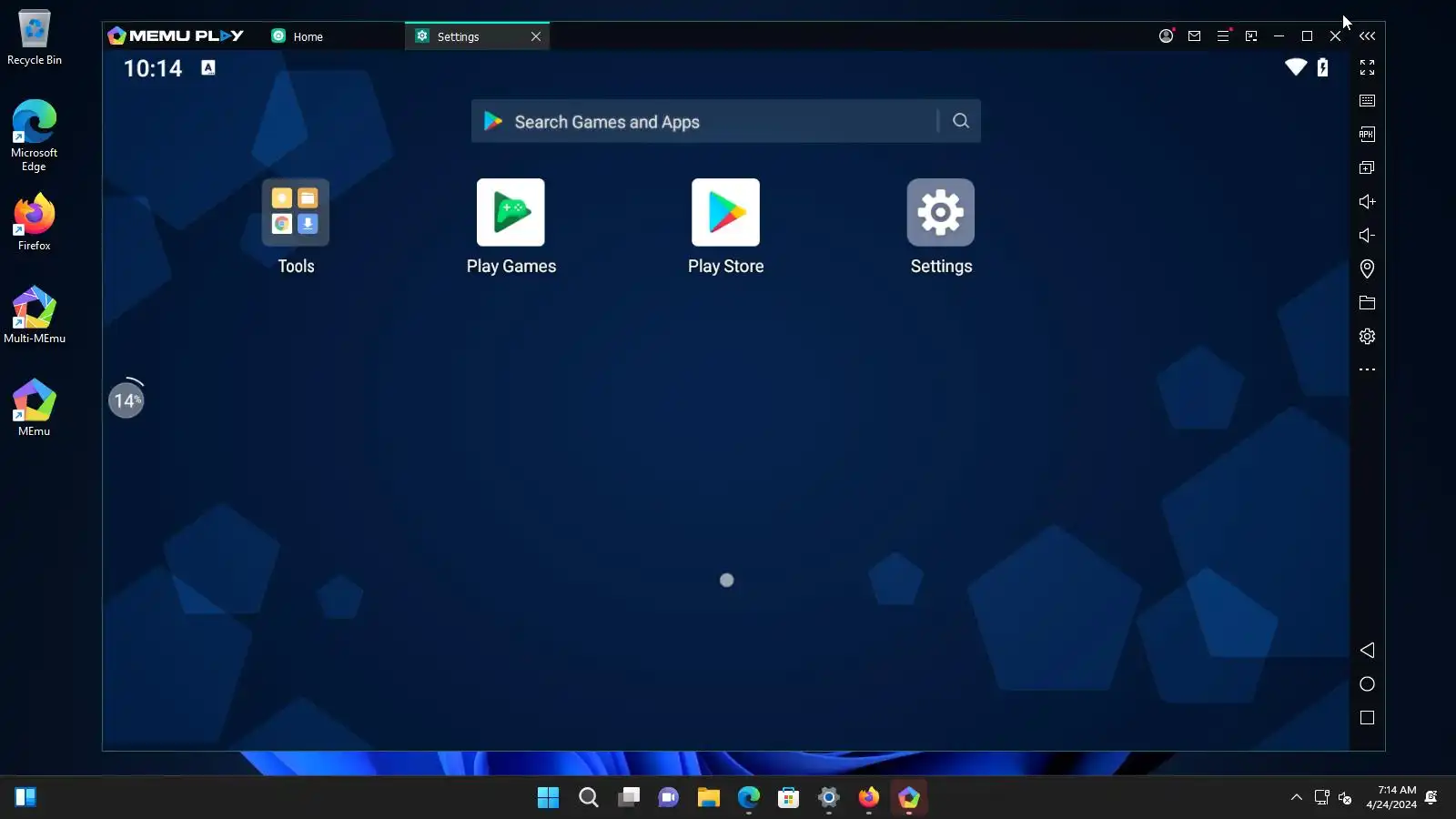
Task: Increase the emulator volume
Action: click(1367, 201)
